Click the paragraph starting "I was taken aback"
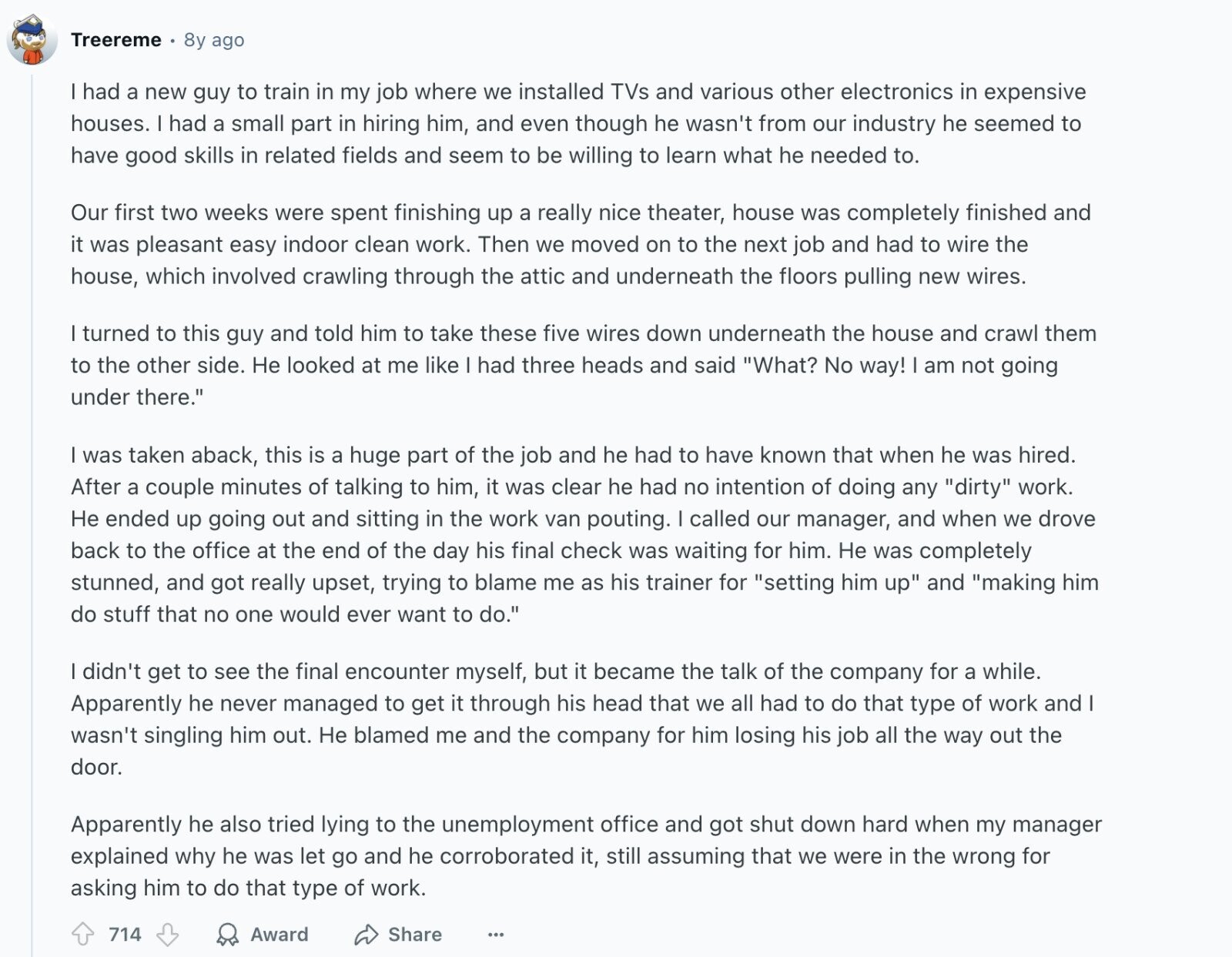The height and width of the screenshot is (957, 1232). click(x=585, y=534)
